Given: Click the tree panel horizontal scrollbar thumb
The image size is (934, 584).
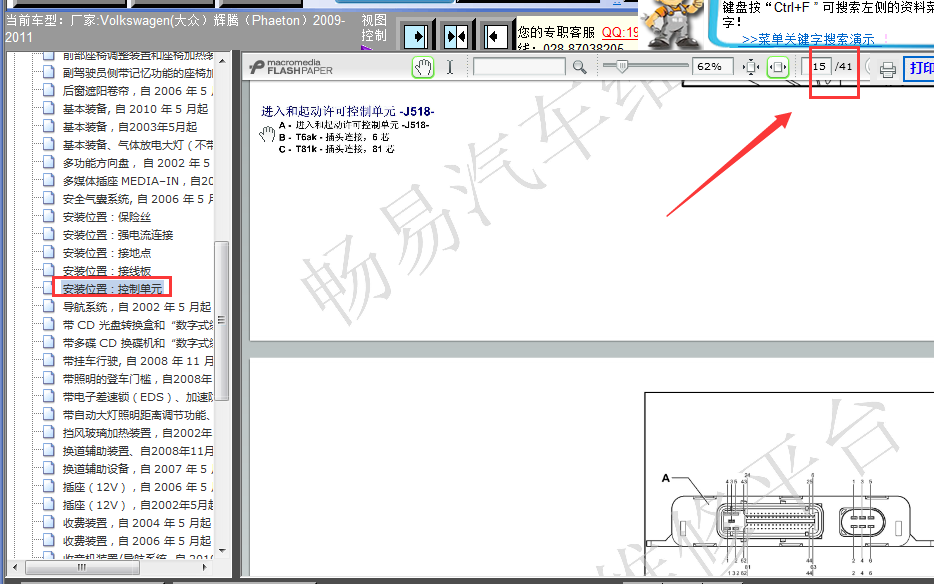Looking at the screenshot, I should pyautogui.click(x=82, y=567).
